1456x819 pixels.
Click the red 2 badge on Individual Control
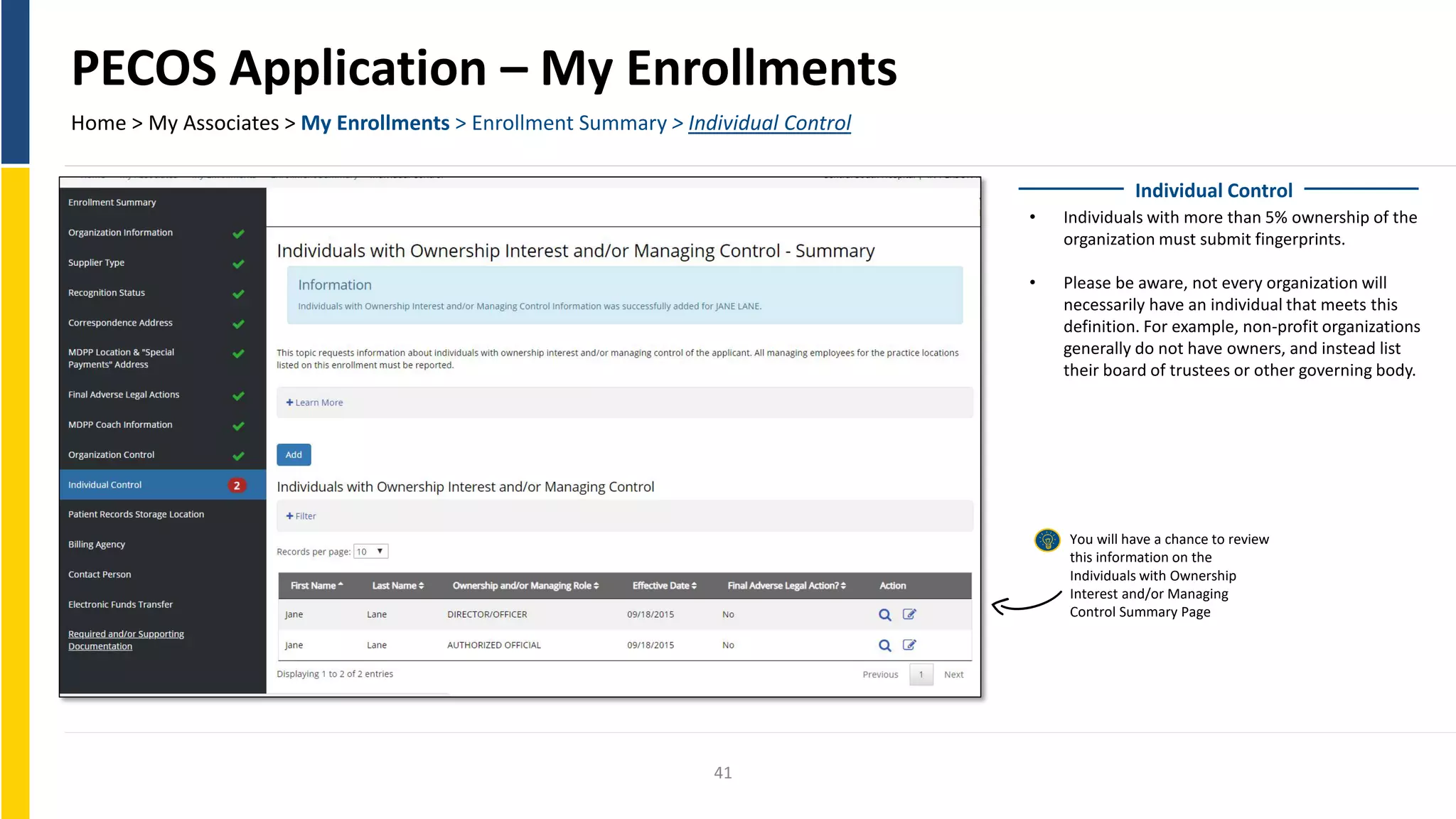(x=237, y=486)
